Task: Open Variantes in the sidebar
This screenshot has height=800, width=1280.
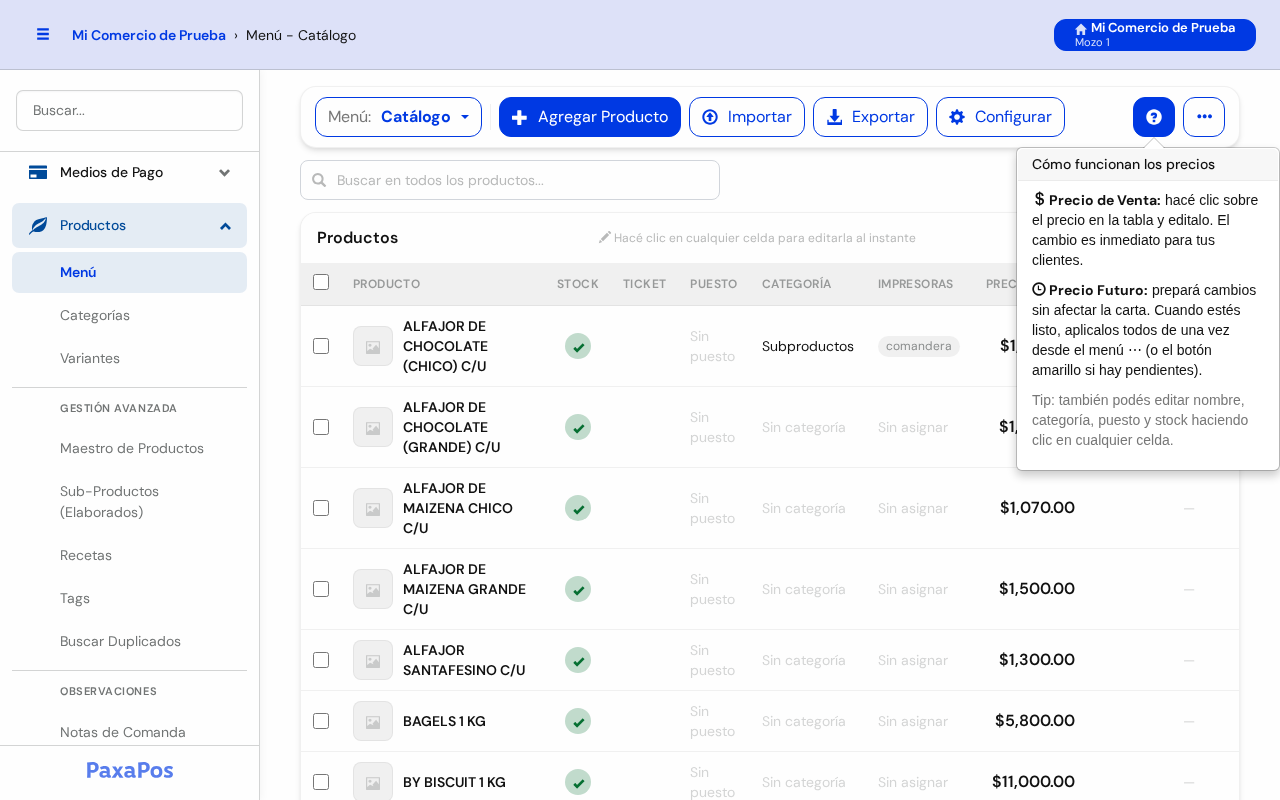Action: (129, 358)
